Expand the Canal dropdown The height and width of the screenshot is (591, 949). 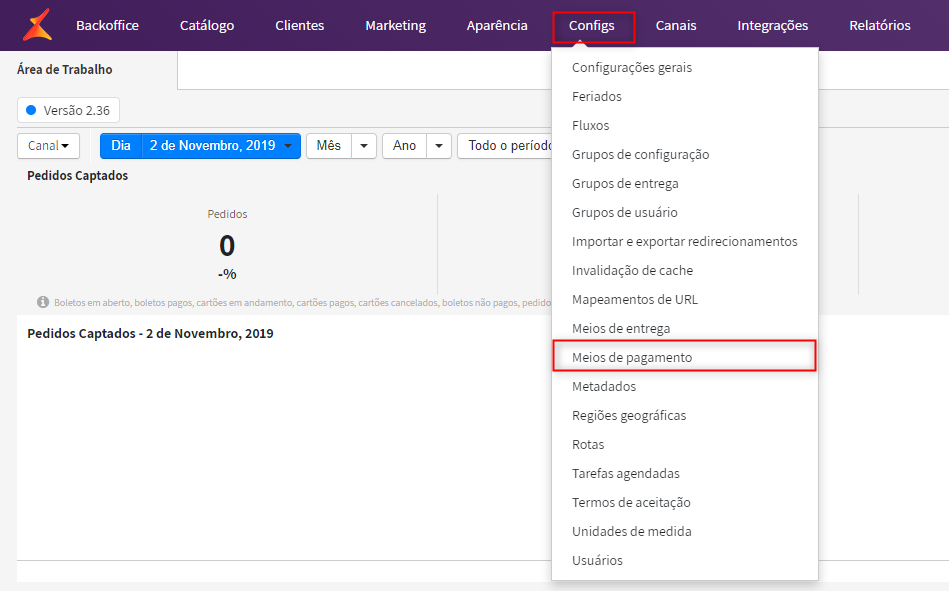click(48, 146)
